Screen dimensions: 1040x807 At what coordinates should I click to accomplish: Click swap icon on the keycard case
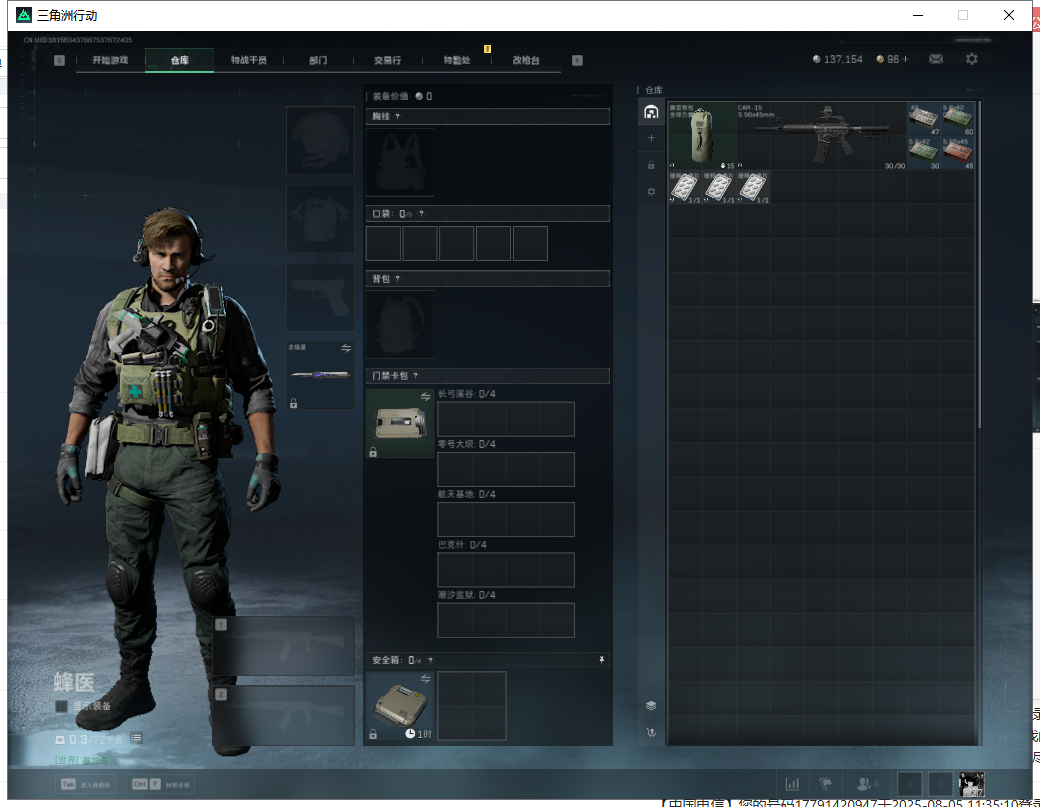[426, 397]
